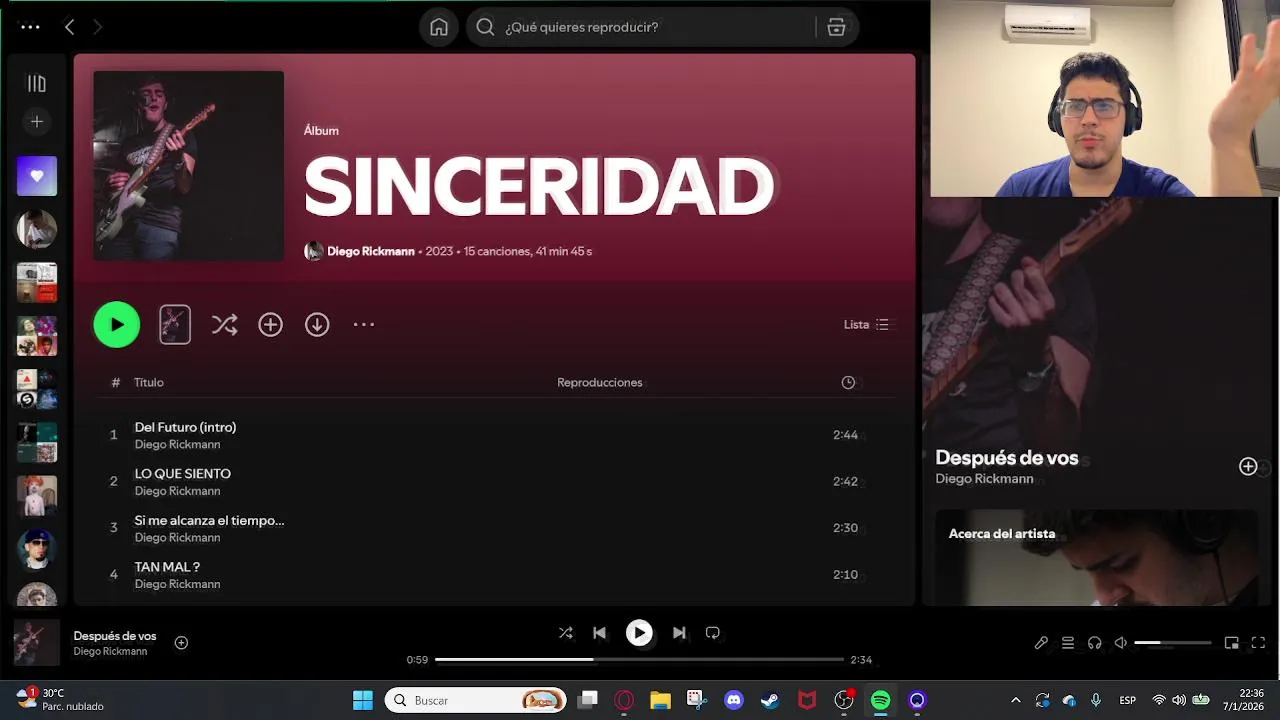
Task: Click the SINCERIDAD album cover art
Action: pyautogui.click(x=189, y=166)
